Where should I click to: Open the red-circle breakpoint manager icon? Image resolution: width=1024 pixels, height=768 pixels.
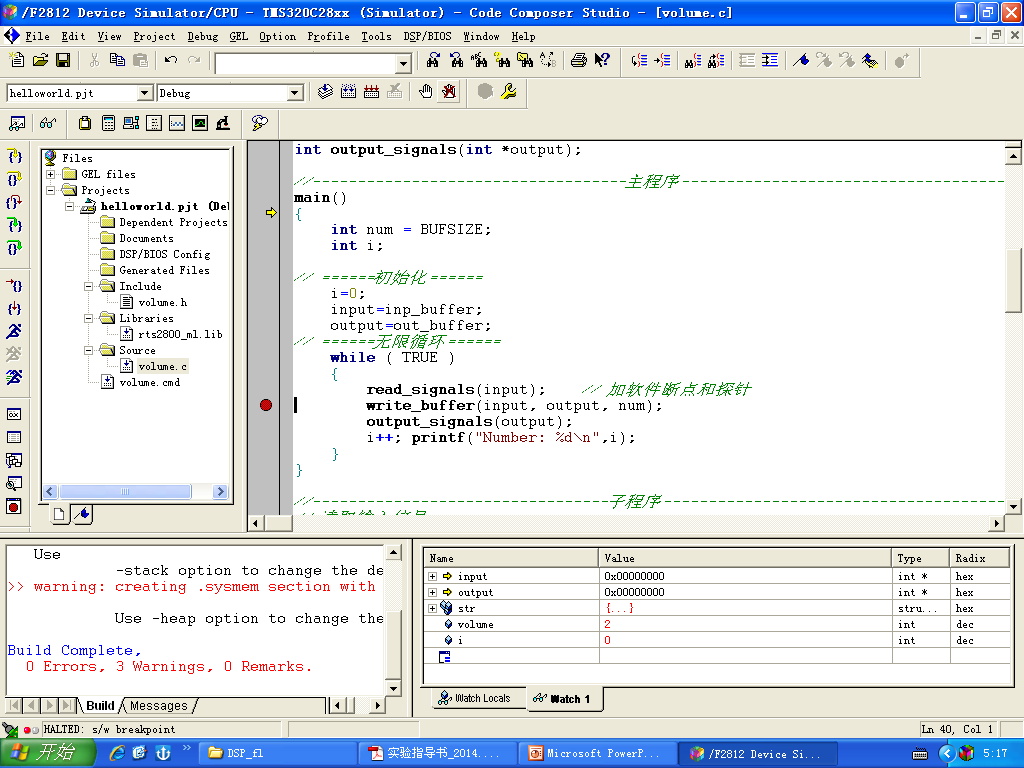[14, 506]
